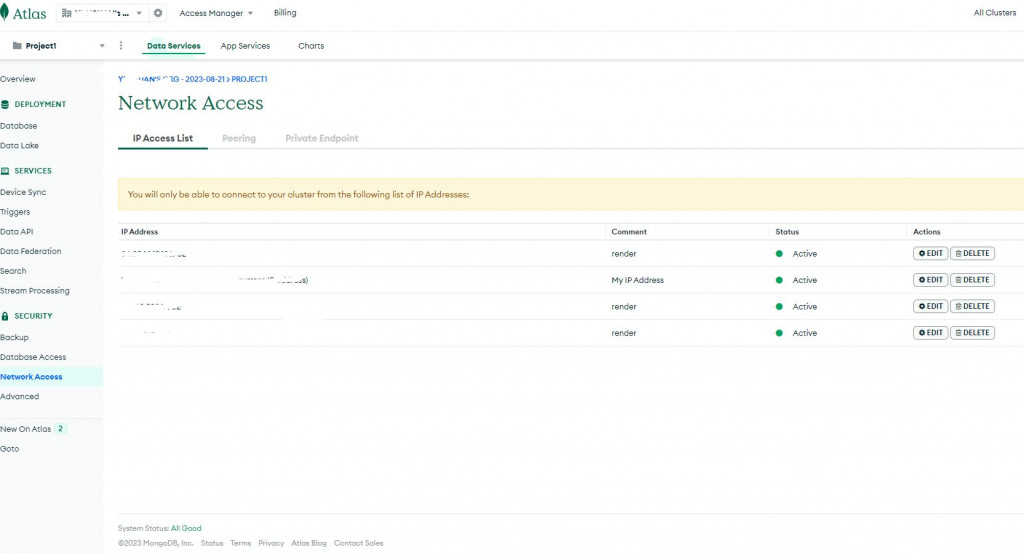1024x553 pixels.
Task: Open organization settings gear icon
Action: [x=158, y=13]
